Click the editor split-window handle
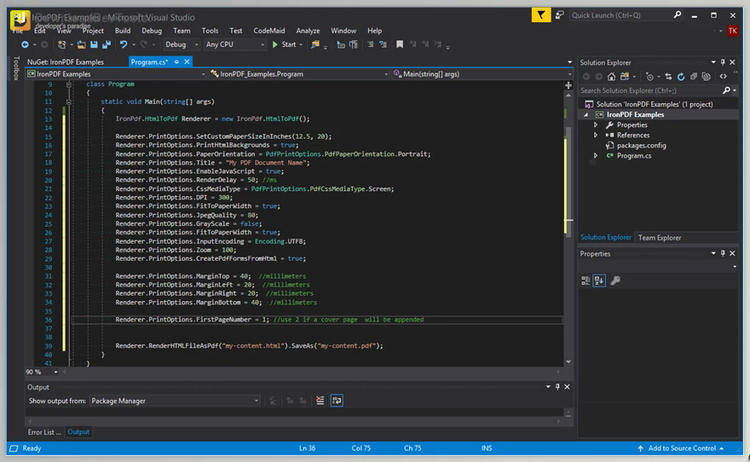 (568, 86)
